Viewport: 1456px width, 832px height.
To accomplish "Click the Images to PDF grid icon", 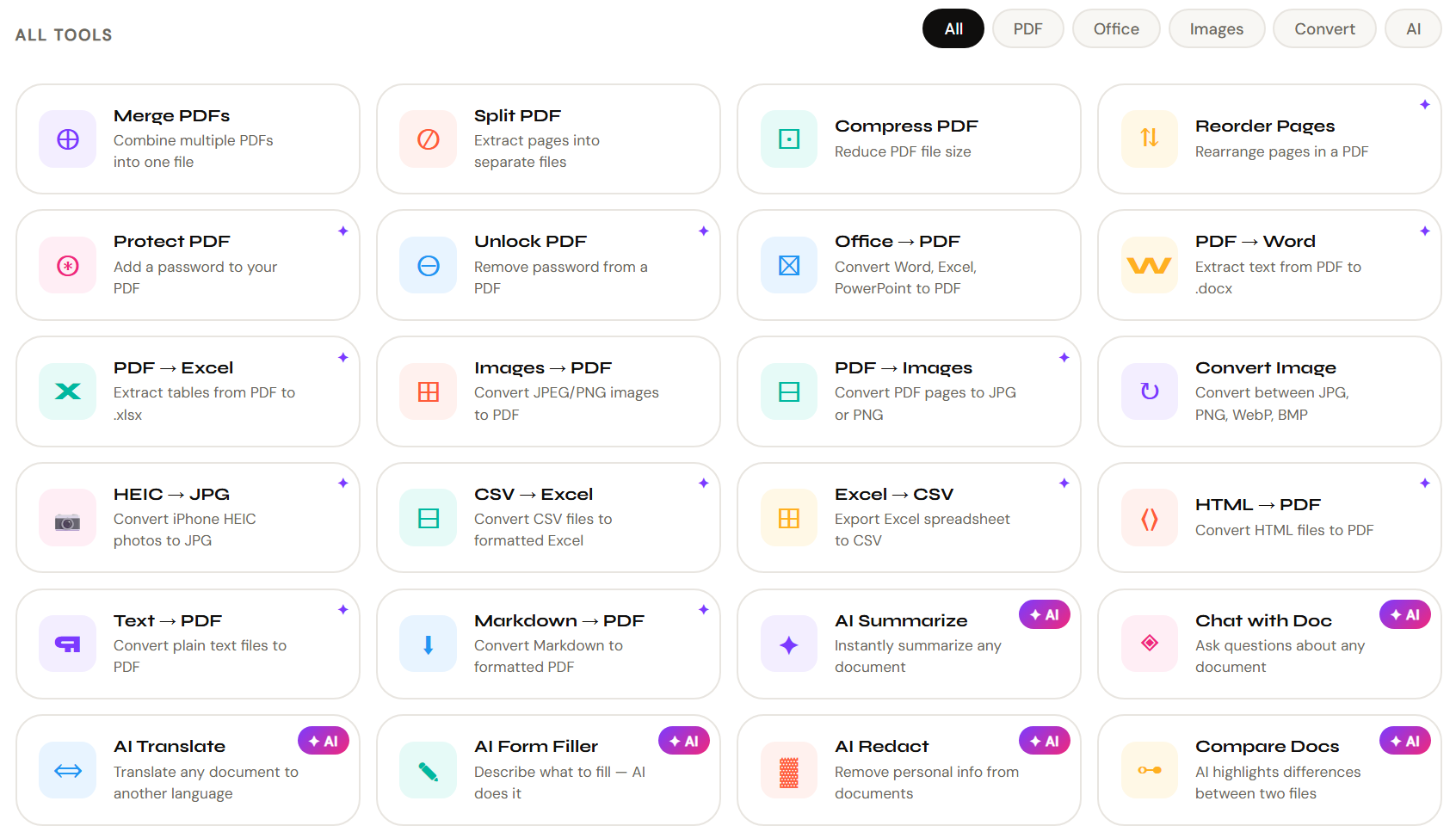I will point(429,391).
